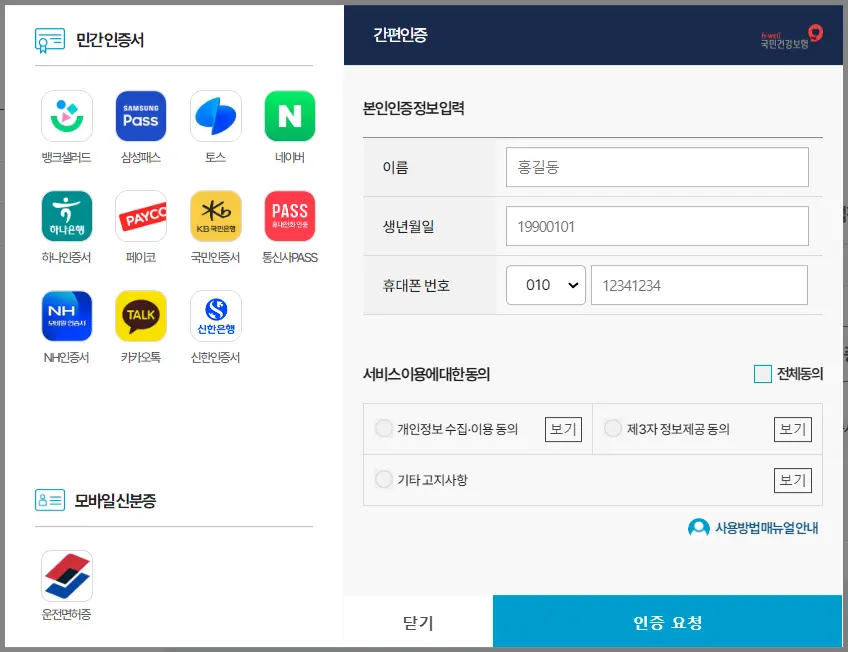
Task: Click the user manual guide person icon
Action: [x=698, y=527]
